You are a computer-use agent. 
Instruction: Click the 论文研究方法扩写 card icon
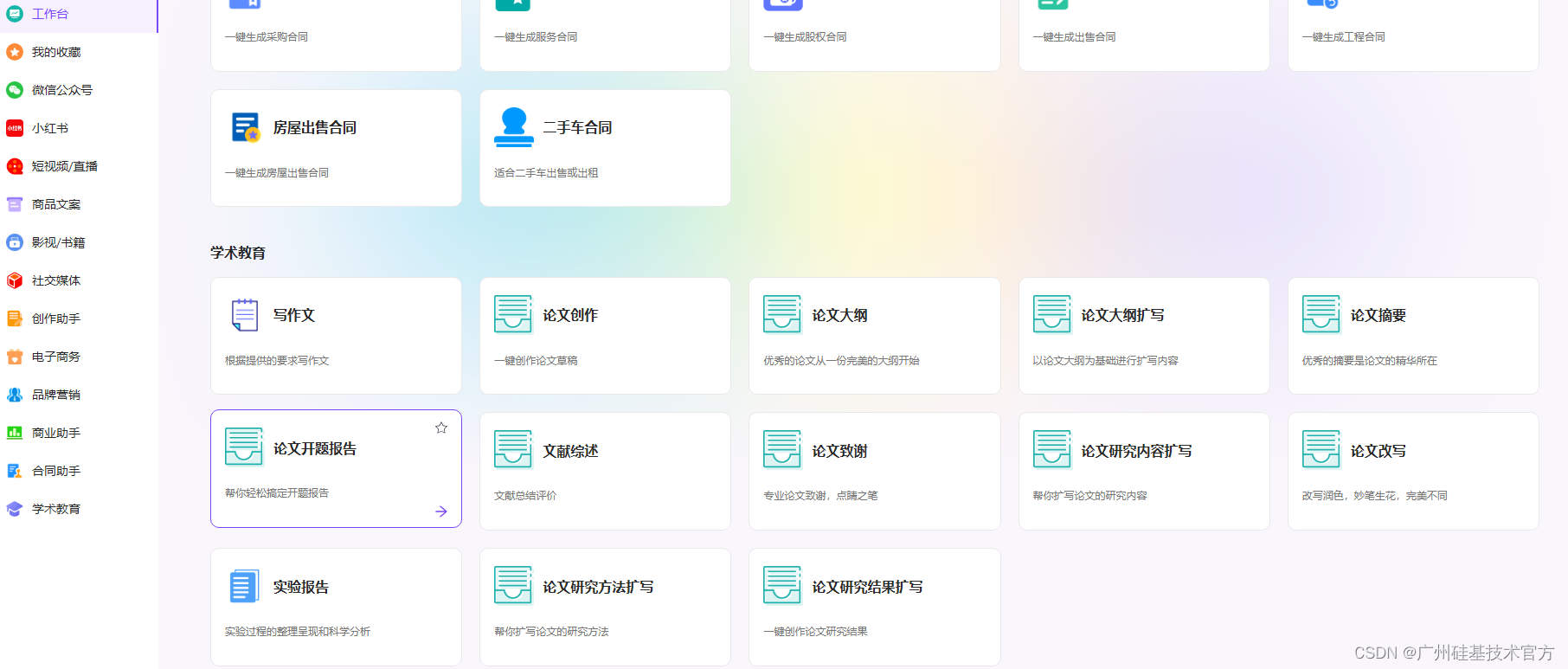point(513,586)
